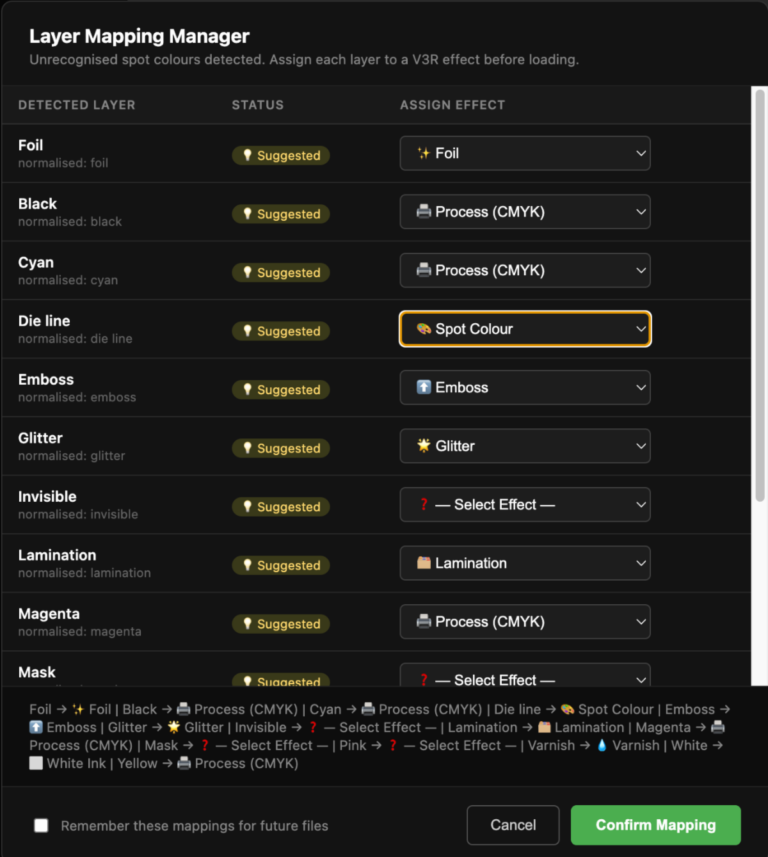Click the Assign Effect column header
768x857 pixels.
click(452, 105)
